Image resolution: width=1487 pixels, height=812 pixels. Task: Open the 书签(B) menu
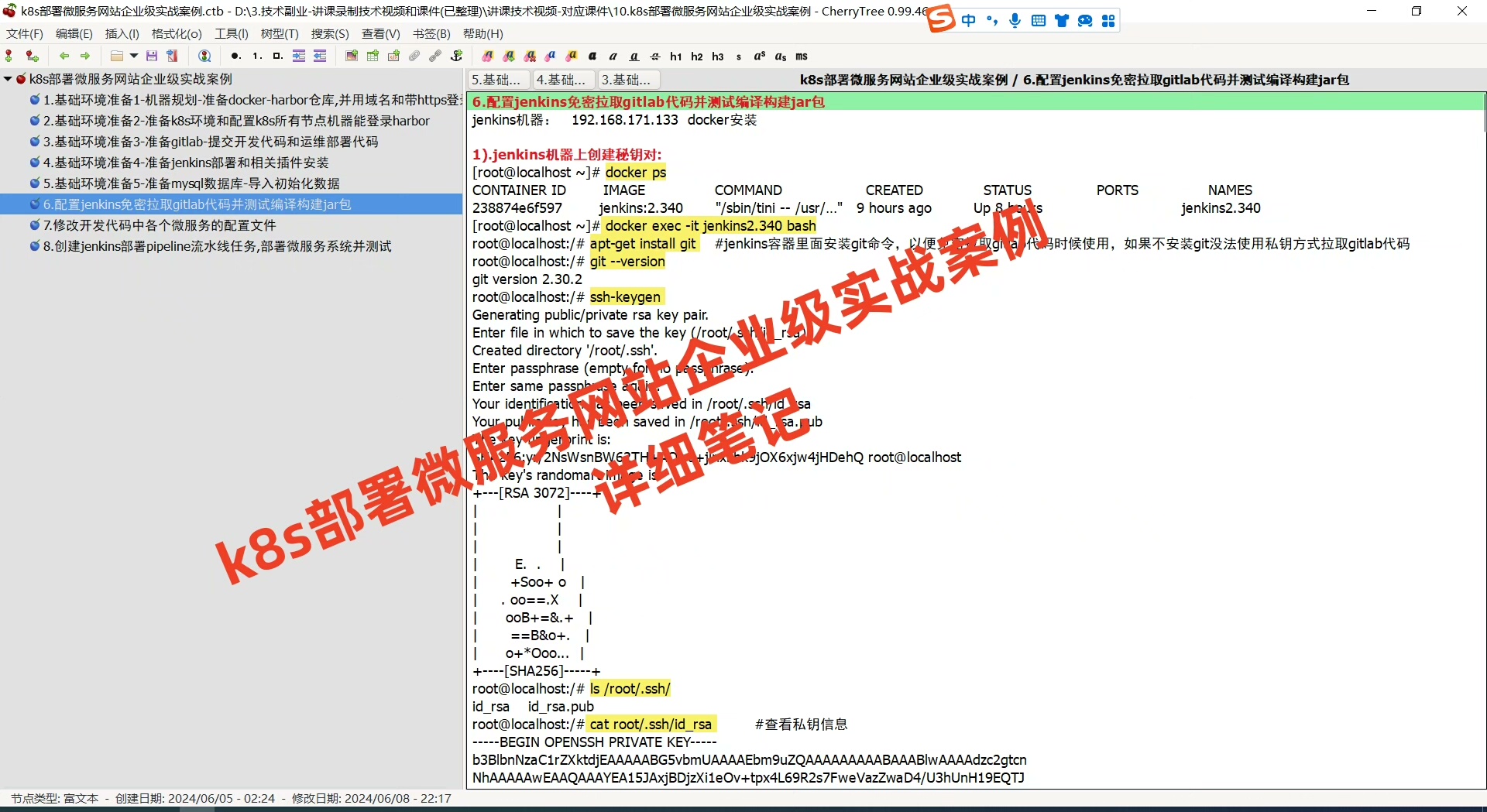(431, 34)
